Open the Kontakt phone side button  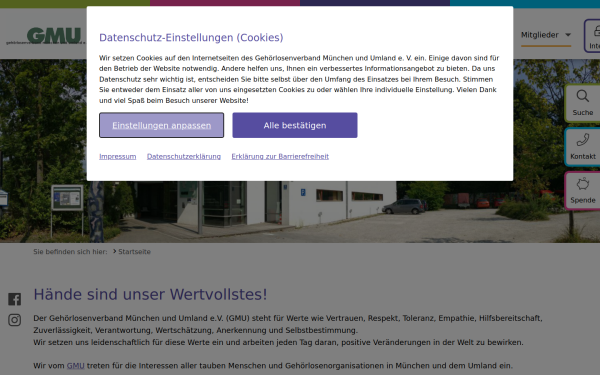(x=583, y=147)
